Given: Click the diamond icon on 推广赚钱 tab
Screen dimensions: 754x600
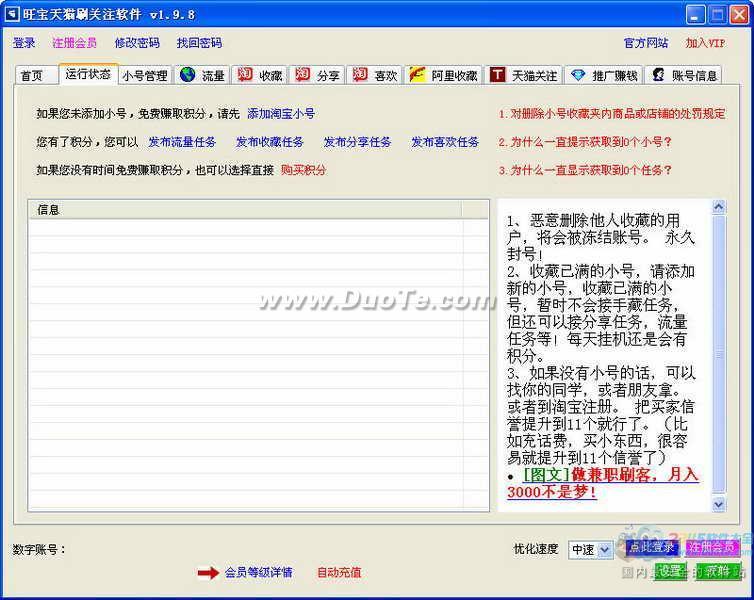Looking at the screenshot, I should click(x=578, y=75).
